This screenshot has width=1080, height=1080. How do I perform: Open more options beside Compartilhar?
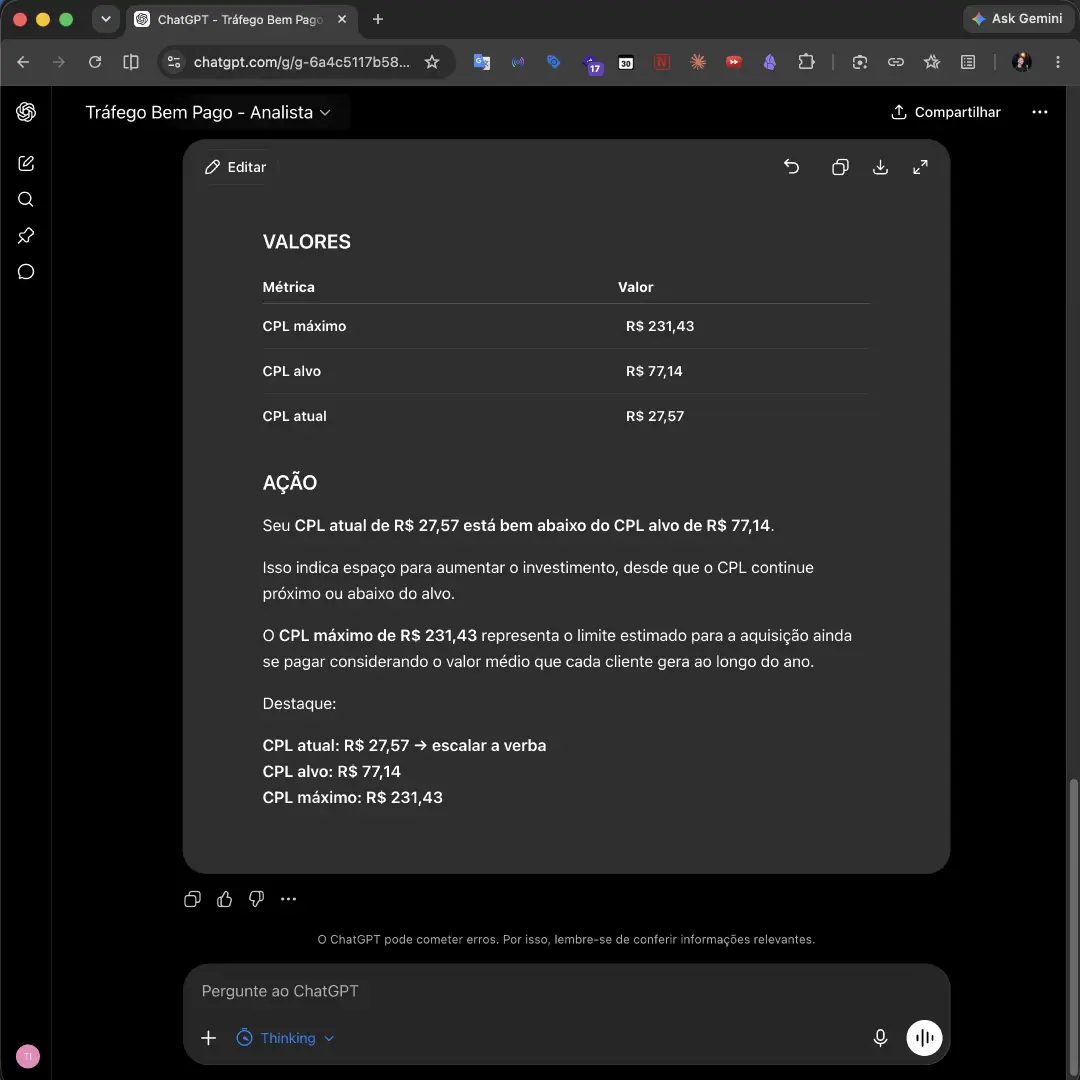(1039, 112)
